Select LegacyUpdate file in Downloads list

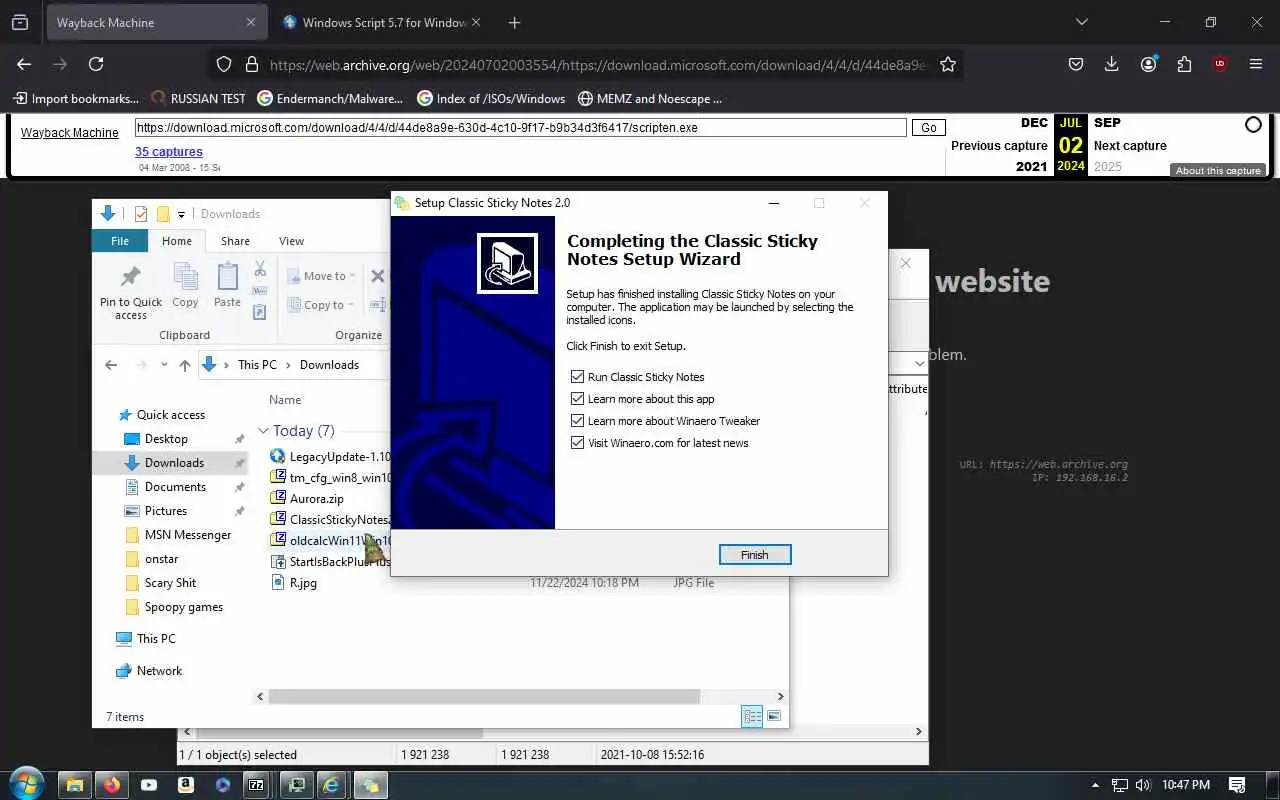pos(330,456)
